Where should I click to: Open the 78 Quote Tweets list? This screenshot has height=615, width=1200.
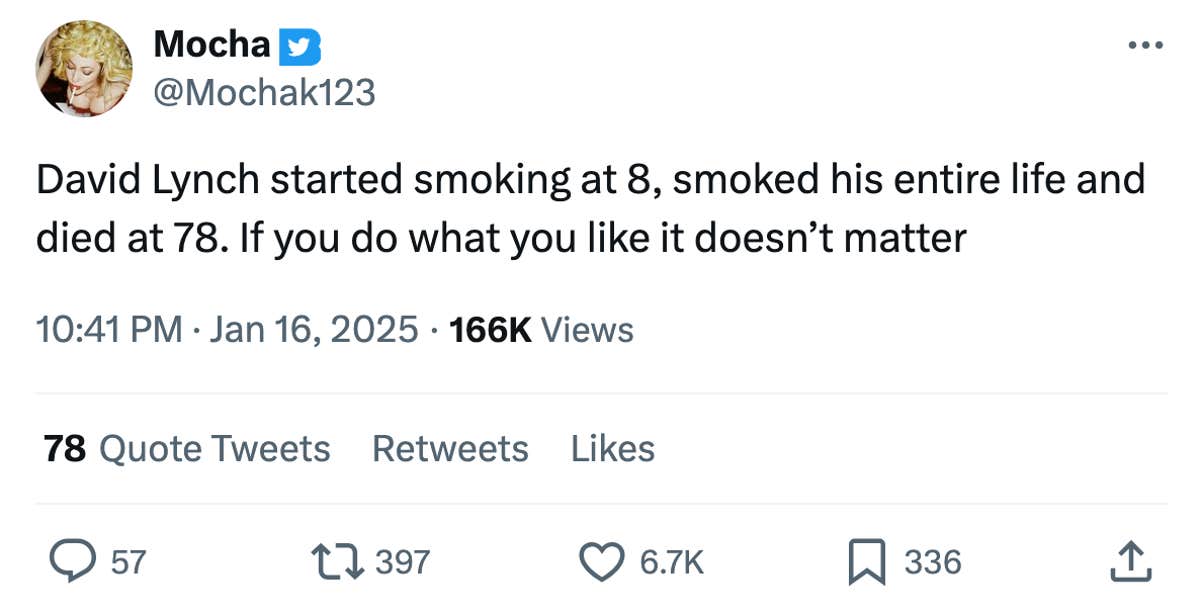pyautogui.click(x=187, y=449)
